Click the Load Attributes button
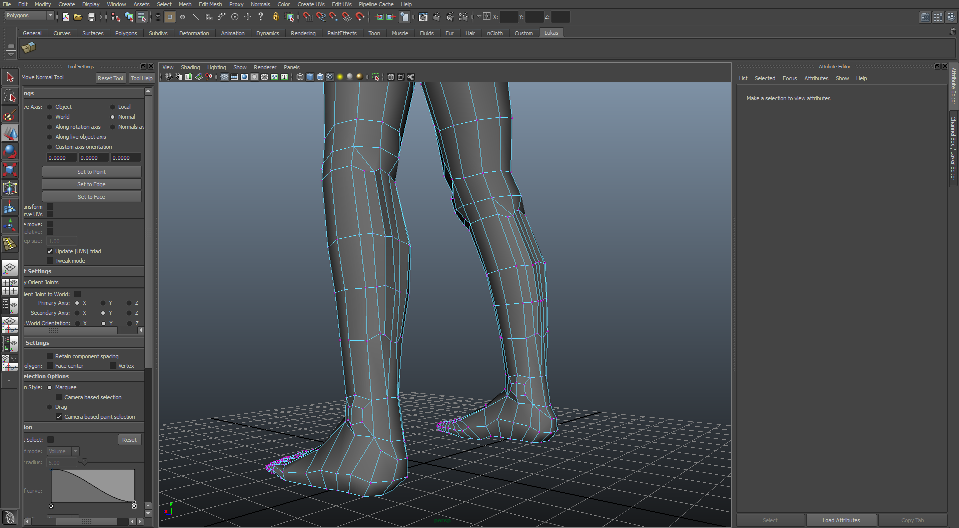Image resolution: width=959 pixels, height=528 pixels. (x=841, y=520)
